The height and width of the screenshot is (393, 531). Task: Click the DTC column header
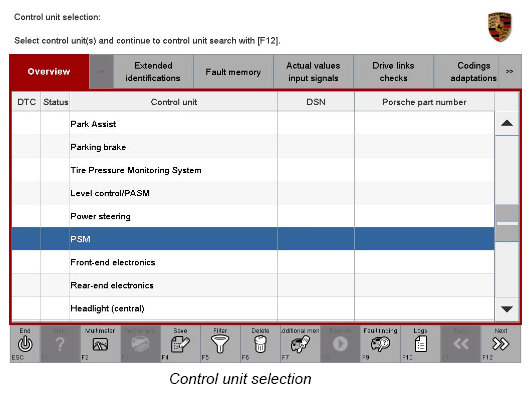tap(26, 102)
